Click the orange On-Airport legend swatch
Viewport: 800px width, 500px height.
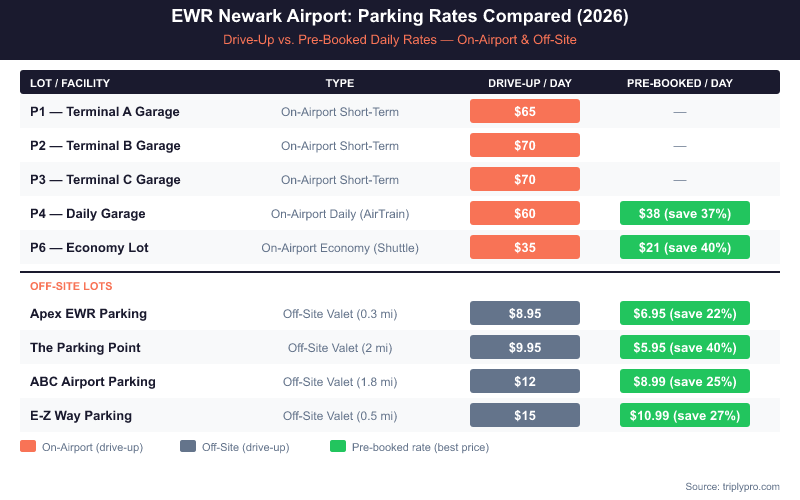point(28,447)
